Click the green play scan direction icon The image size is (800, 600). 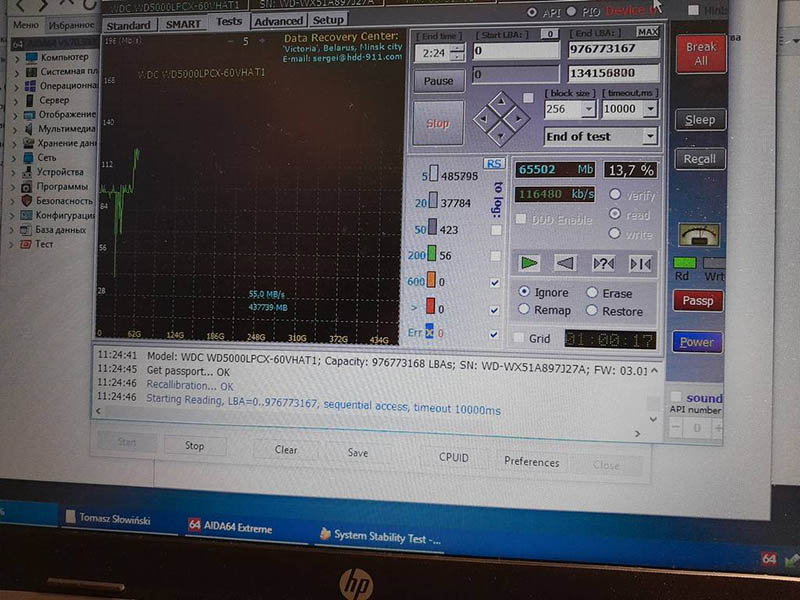tap(530, 262)
